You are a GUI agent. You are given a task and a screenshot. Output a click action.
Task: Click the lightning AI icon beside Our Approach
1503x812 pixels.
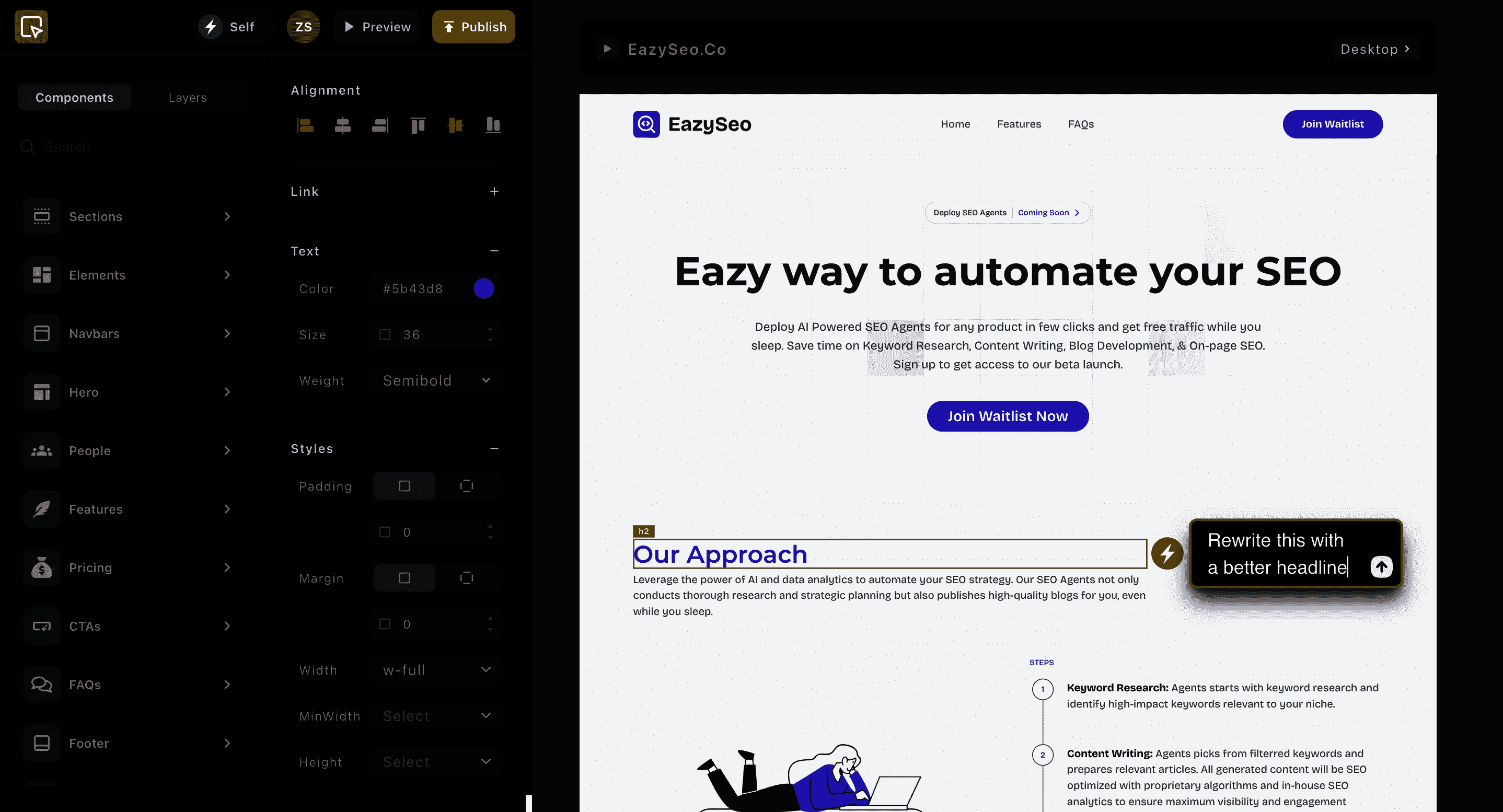(1167, 553)
